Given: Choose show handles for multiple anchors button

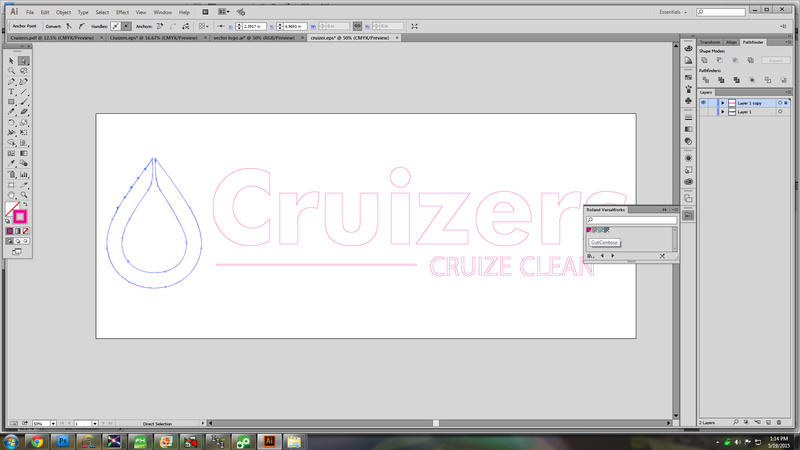Looking at the screenshot, I should [x=116, y=26].
